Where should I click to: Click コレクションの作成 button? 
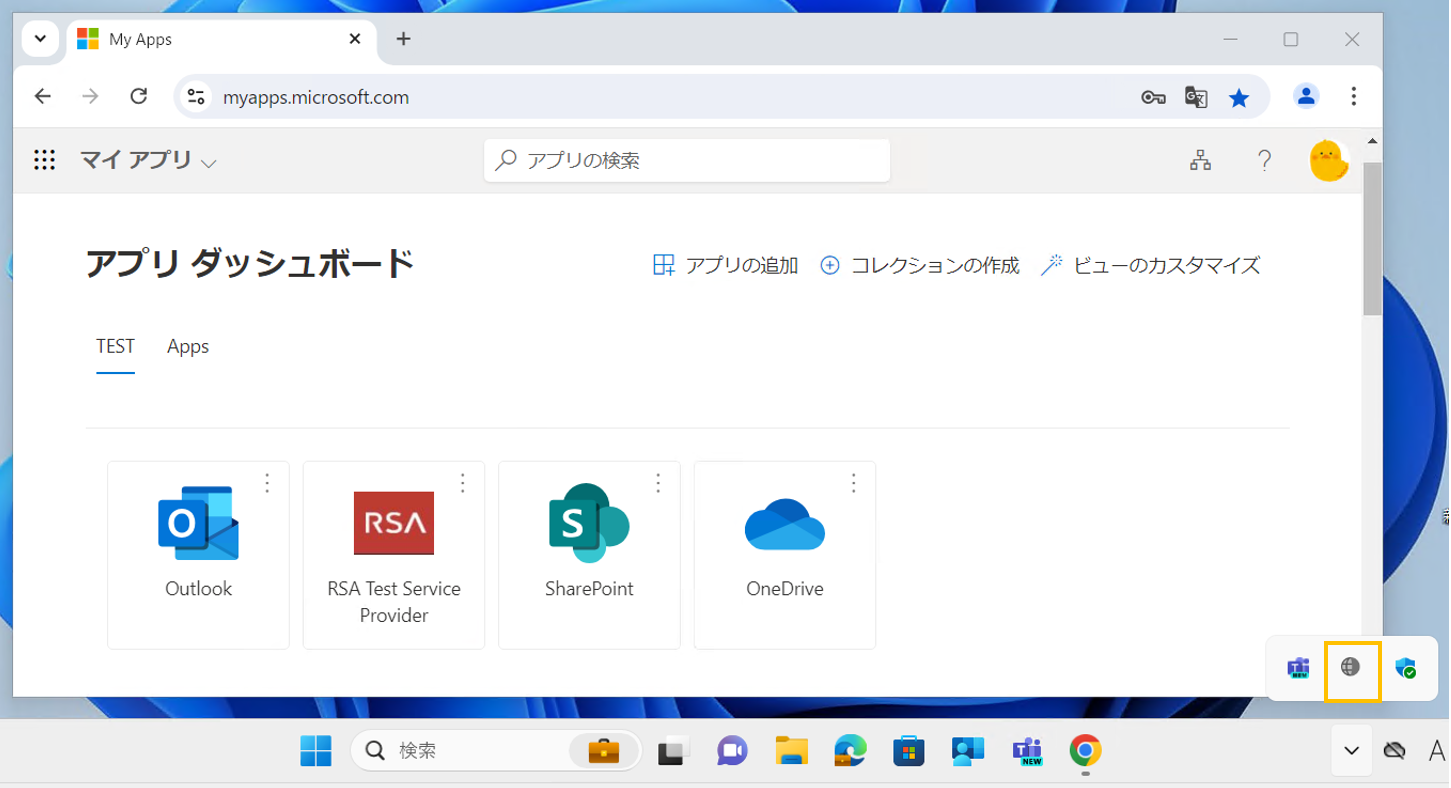pos(920,265)
